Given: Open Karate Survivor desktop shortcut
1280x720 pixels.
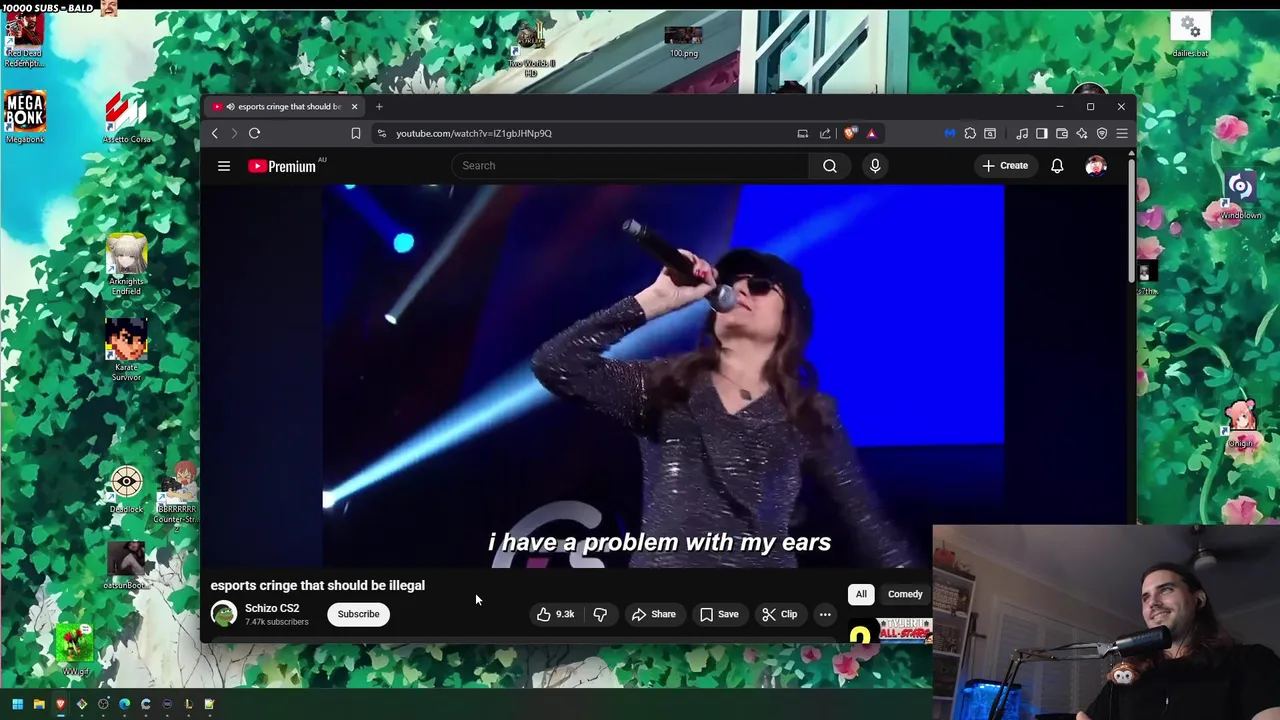Looking at the screenshot, I should 126,350.
